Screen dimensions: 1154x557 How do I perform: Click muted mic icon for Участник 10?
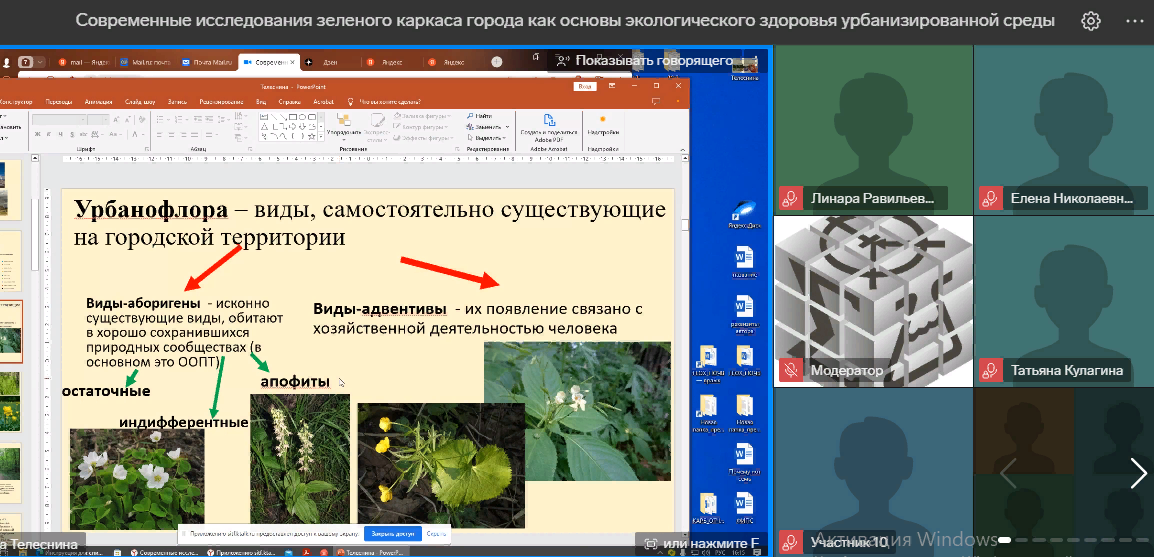tap(791, 542)
